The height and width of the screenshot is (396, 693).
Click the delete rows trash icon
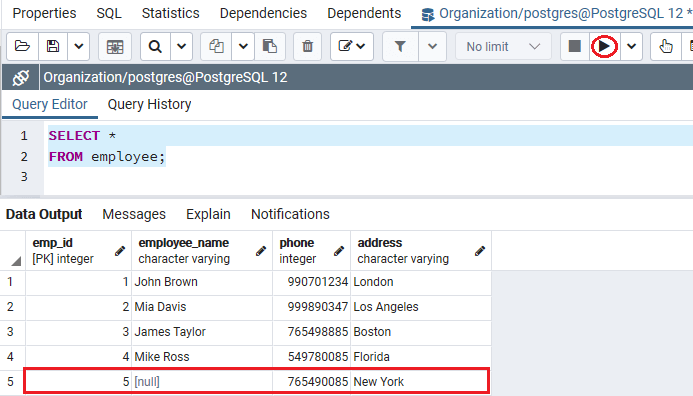[x=308, y=46]
